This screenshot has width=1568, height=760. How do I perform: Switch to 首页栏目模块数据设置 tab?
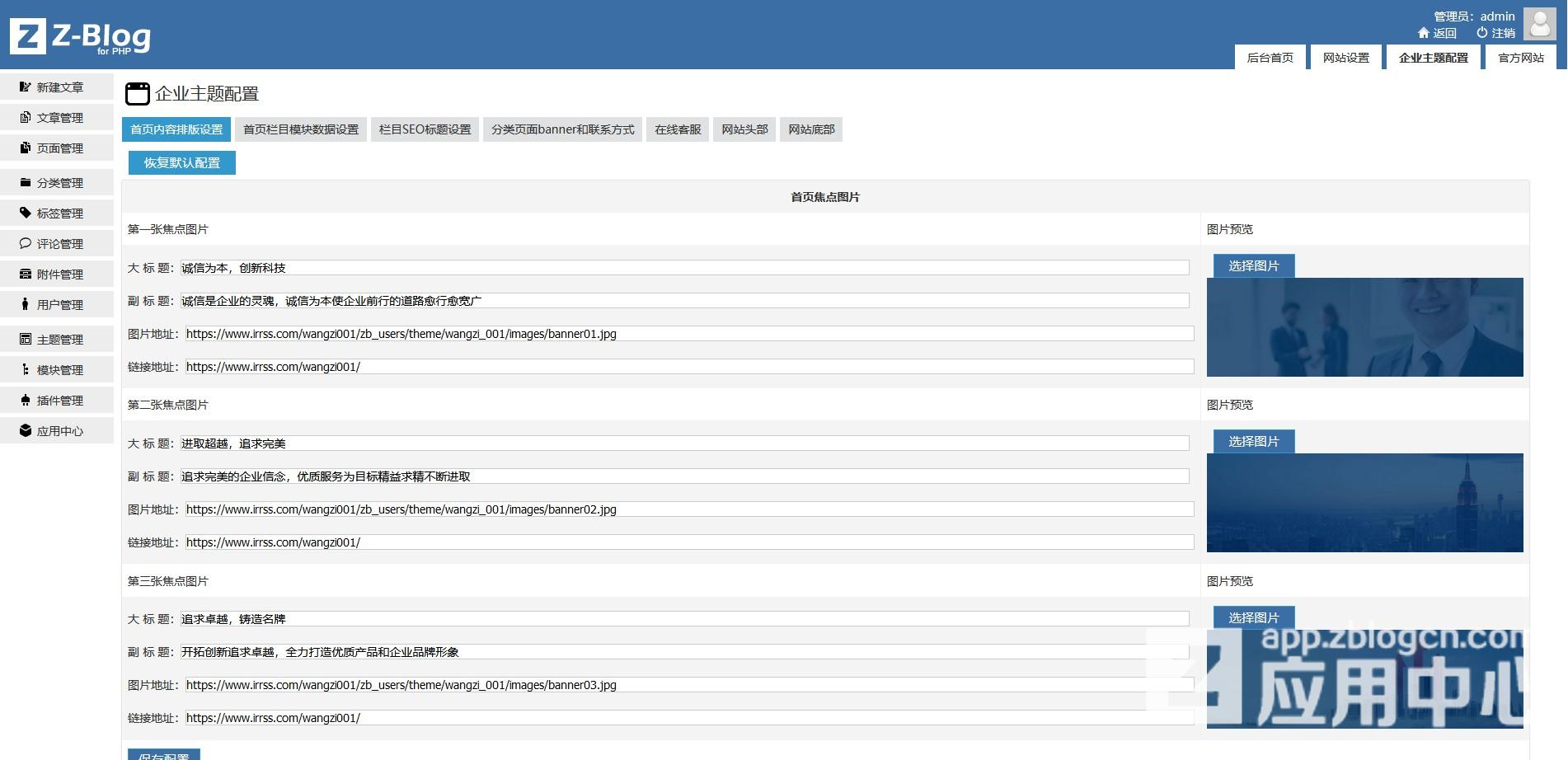(301, 129)
